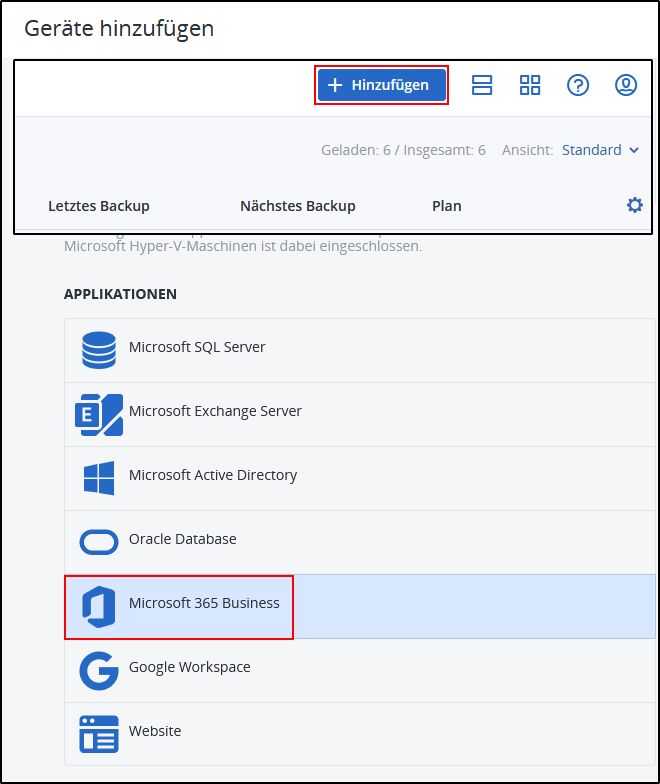Sort by Nächstes Backup column
The image size is (660, 784).
(298, 206)
